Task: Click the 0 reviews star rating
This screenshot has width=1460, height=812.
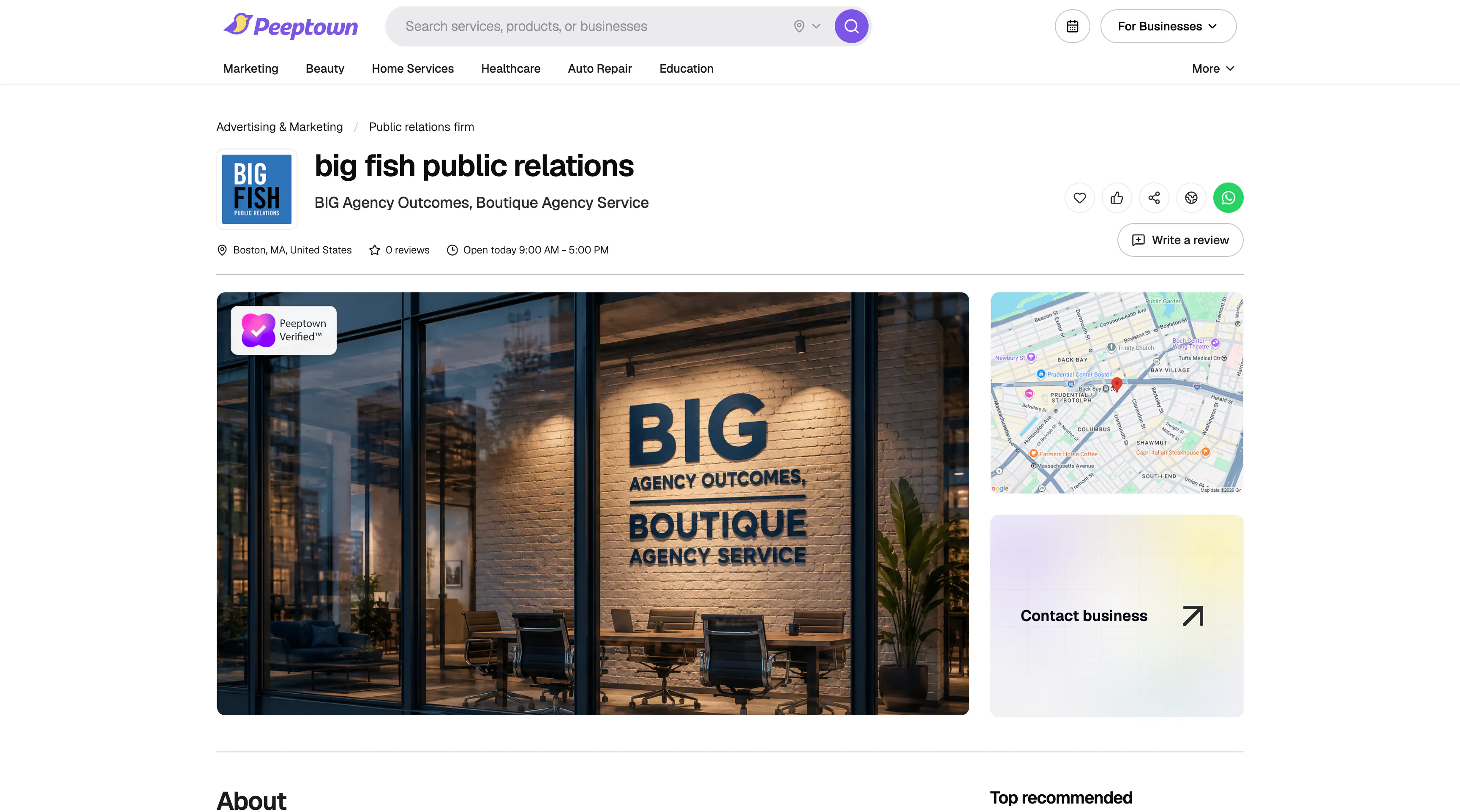Action: [399, 250]
